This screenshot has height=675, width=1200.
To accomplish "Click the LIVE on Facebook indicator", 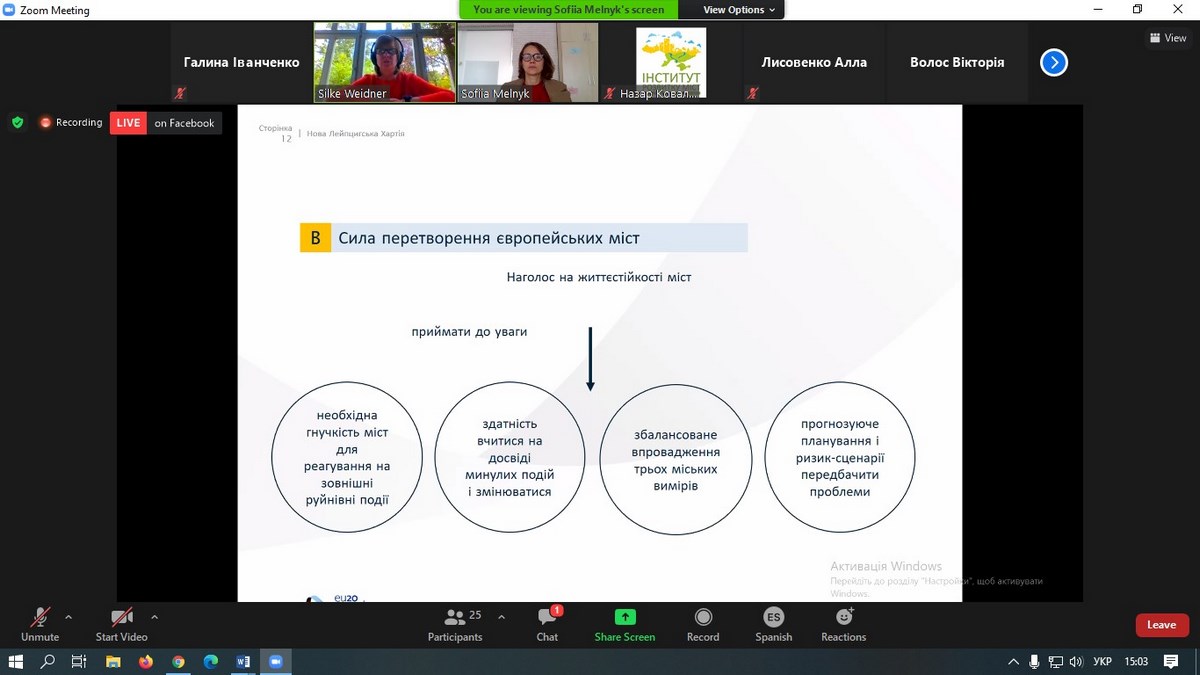I will pos(166,123).
